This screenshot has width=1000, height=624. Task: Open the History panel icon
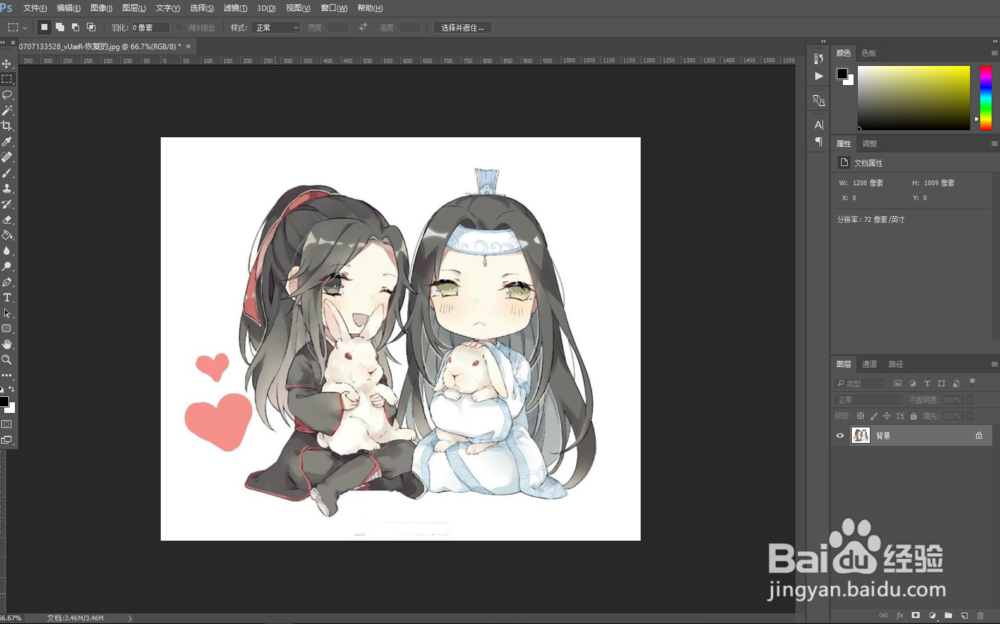(819, 59)
